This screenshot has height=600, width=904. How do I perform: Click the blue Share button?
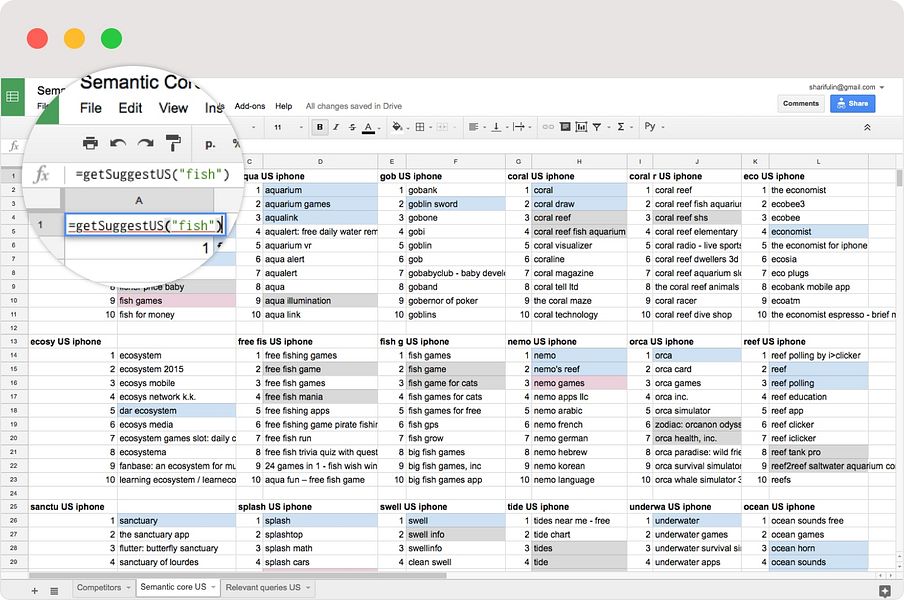click(x=852, y=103)
